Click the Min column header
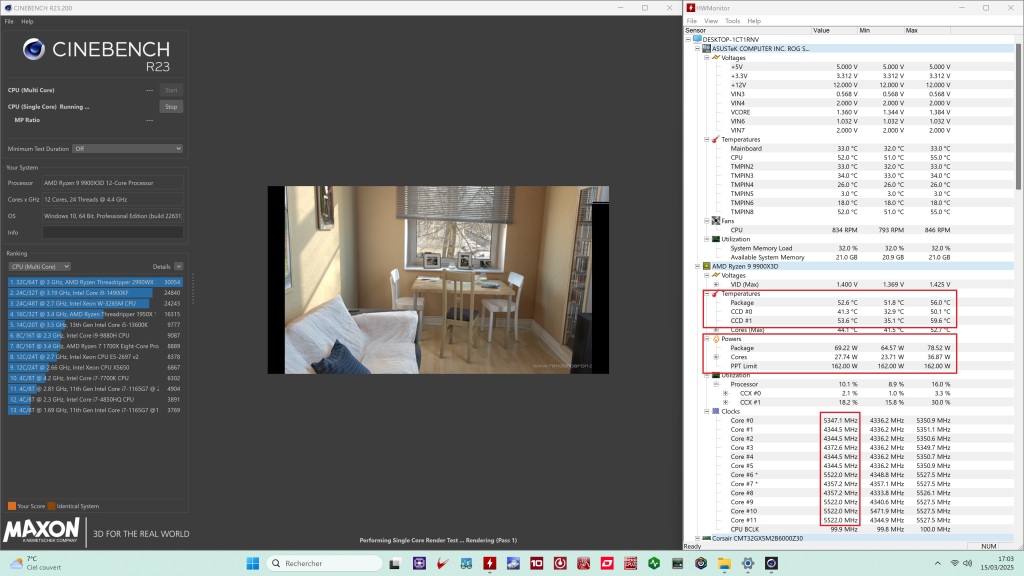The image size is (1024, 576). coord(880,30)
